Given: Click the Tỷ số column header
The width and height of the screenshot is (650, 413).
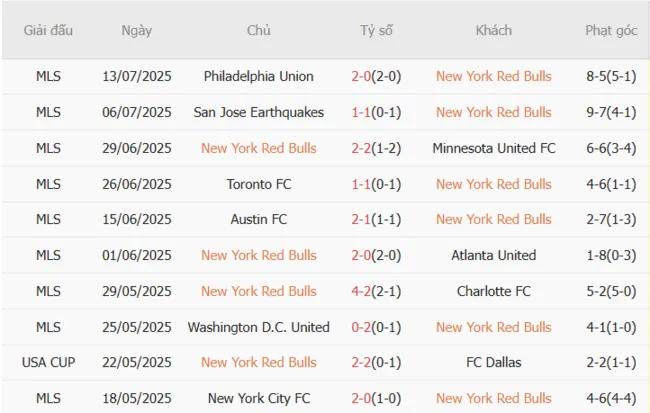Looking at the screenshot, I should (x=376, y=30).
